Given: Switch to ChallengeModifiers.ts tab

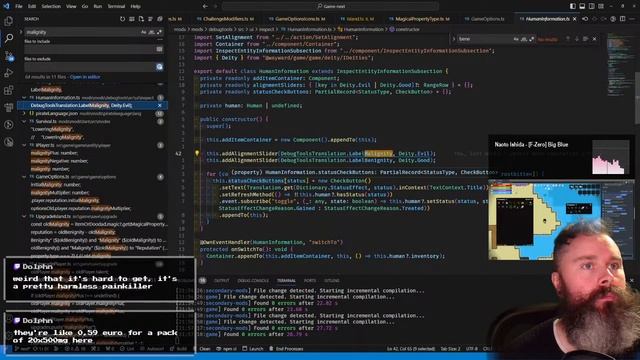Looking at the screenshot, I should click(x=225, y=19).
